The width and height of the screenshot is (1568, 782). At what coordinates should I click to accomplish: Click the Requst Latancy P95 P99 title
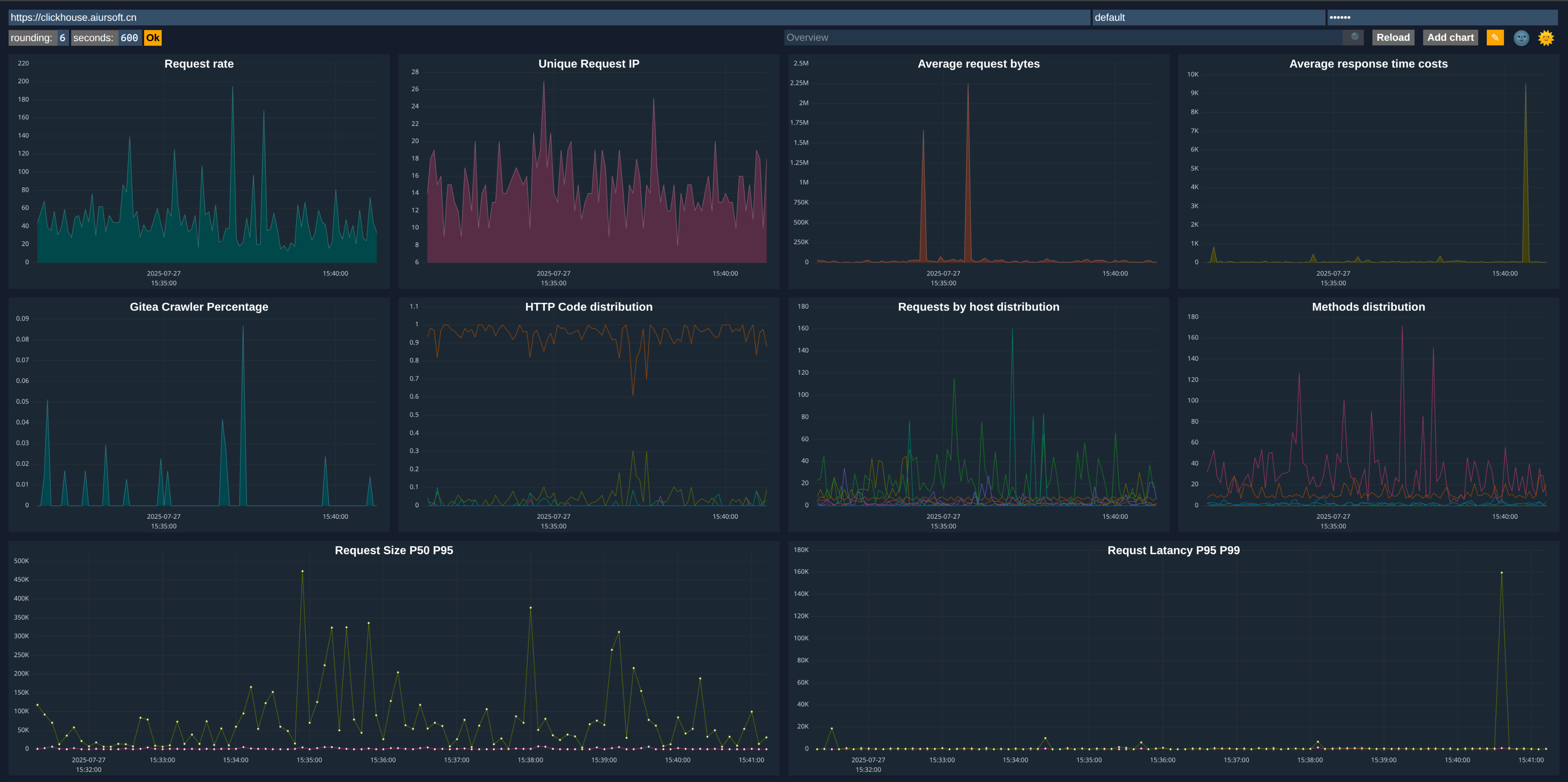click(x=1173, y=551)
